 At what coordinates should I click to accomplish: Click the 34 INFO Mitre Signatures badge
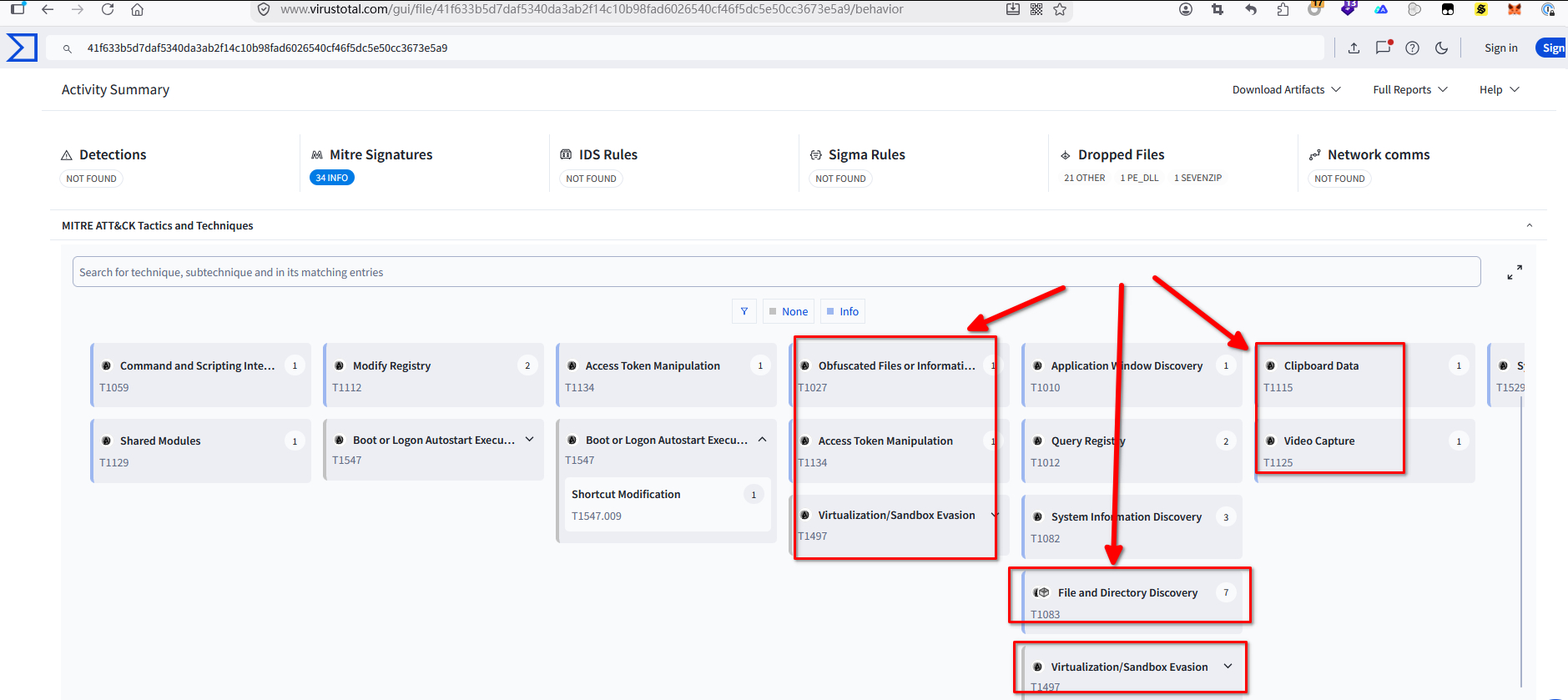(332, 178)
